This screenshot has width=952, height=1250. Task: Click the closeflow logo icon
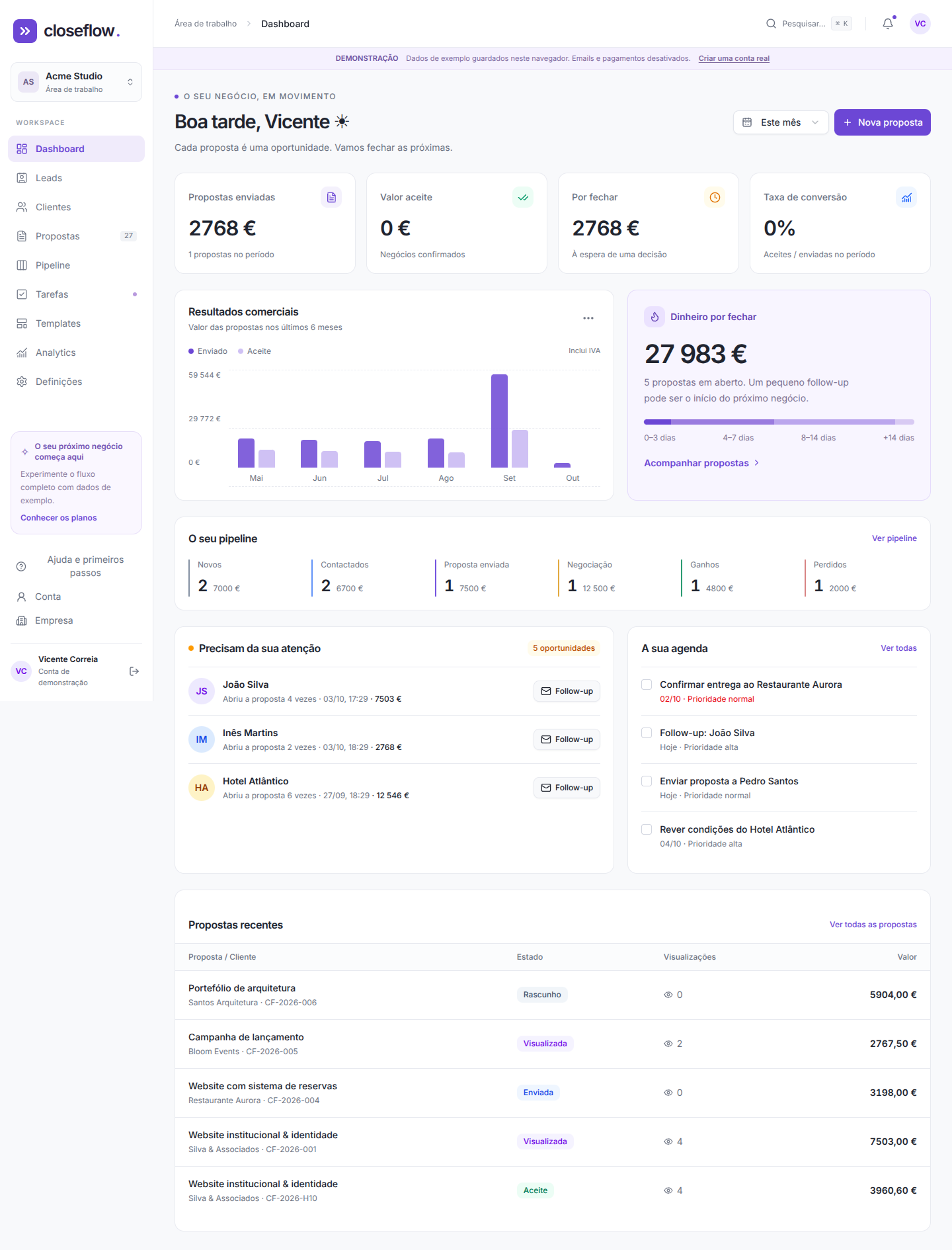coord(25,31)
